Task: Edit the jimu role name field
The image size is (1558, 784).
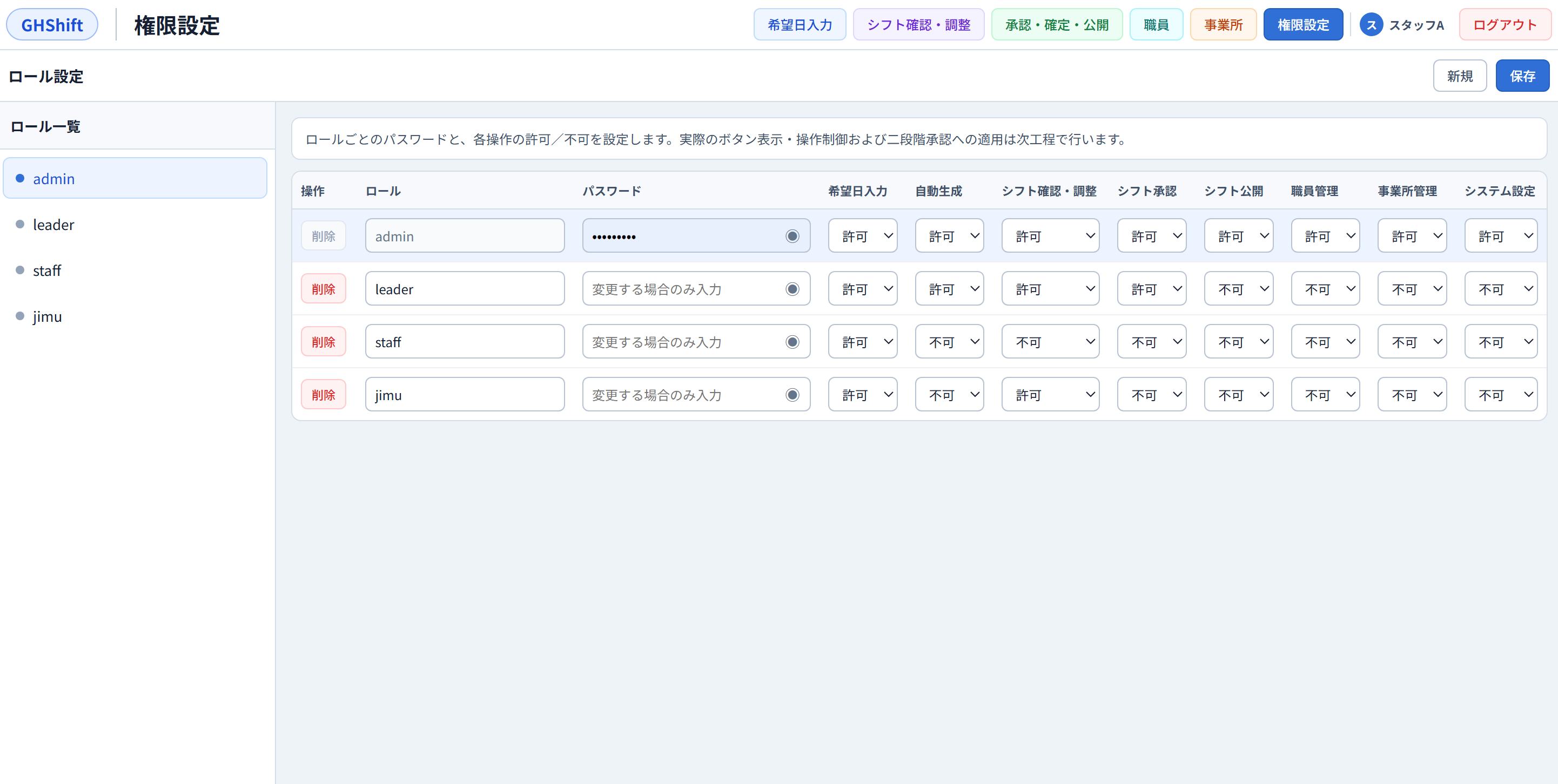Action: pyautogui.click(x=465, y=395)
